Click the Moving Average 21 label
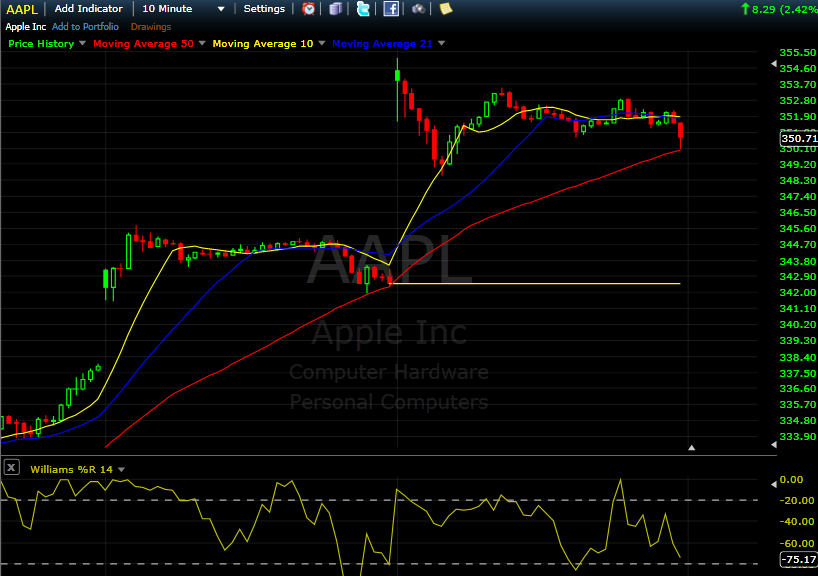 tap(382, 44)
